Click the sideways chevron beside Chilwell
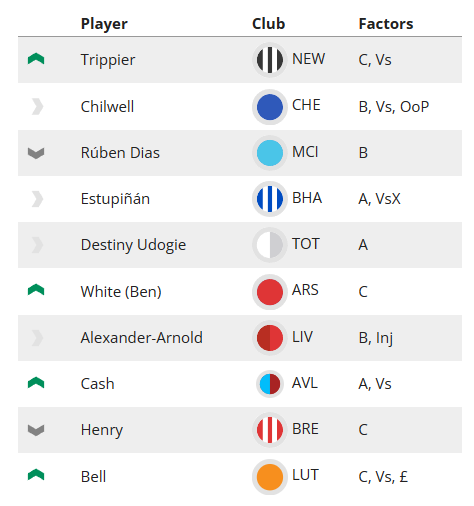The height and width of the screenshot is (506, 474). [x=37, y=107]
